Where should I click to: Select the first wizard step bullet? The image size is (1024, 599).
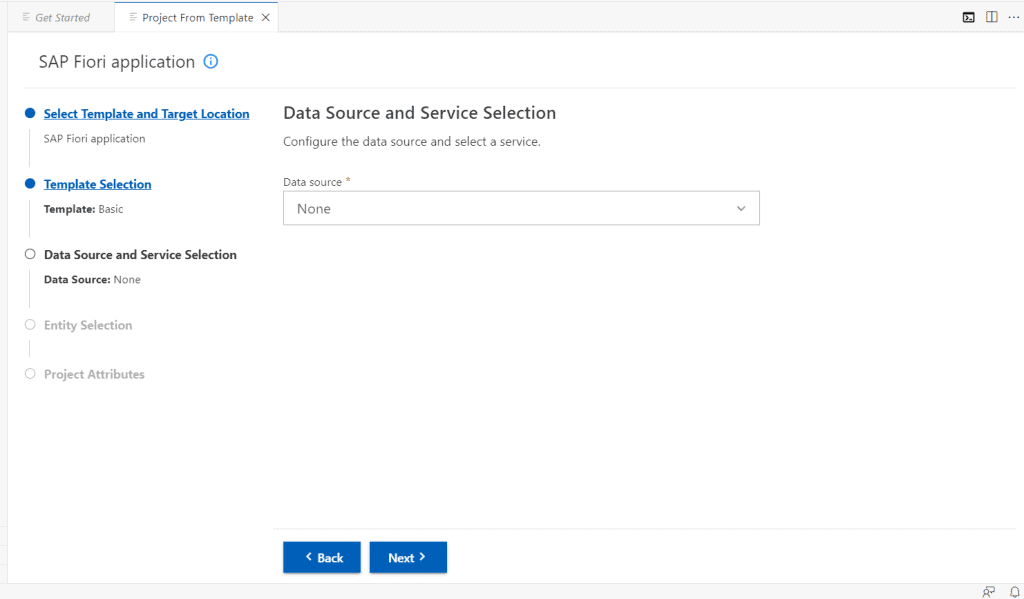click(30, 113)
